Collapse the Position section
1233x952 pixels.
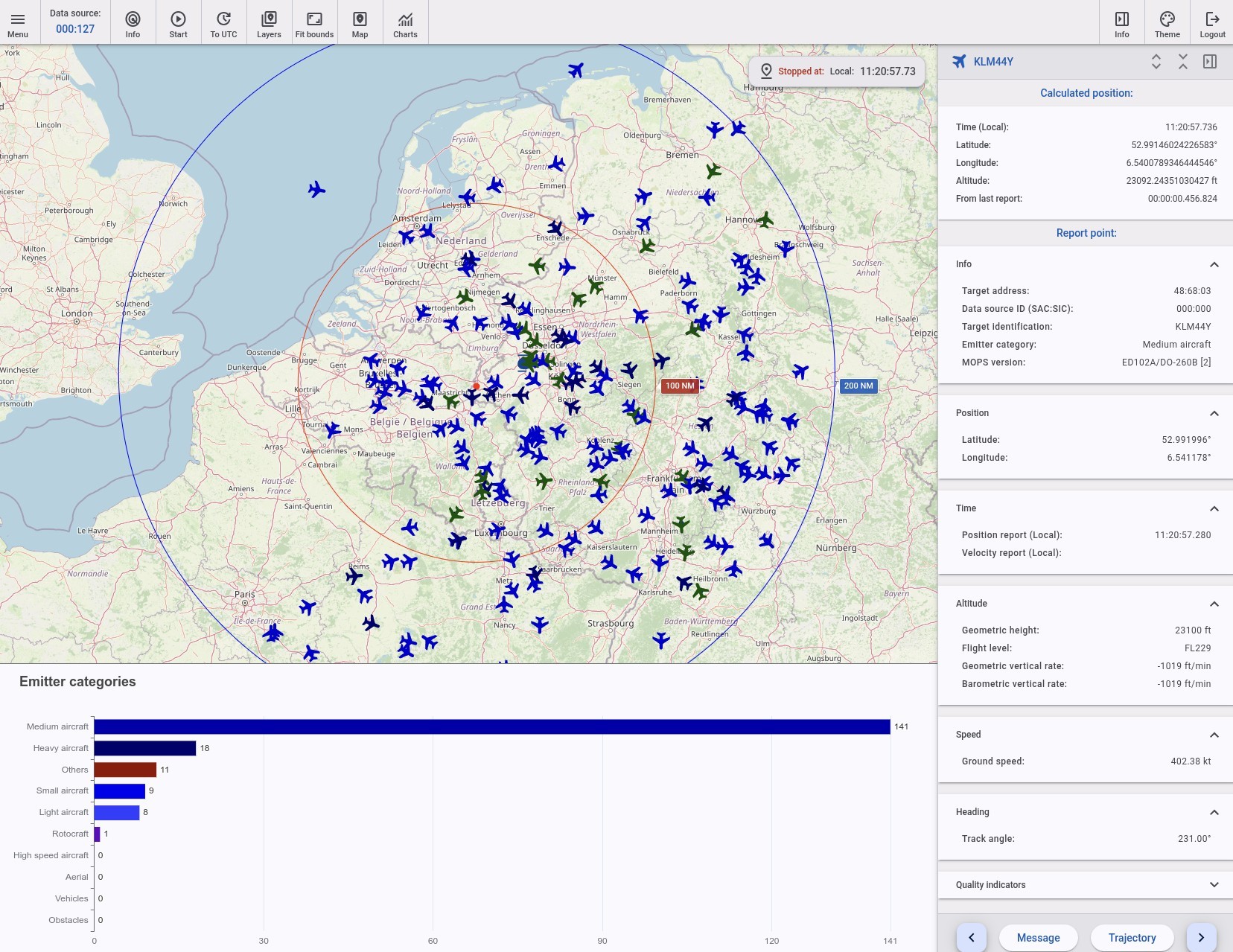click(x=1214, y=413)
